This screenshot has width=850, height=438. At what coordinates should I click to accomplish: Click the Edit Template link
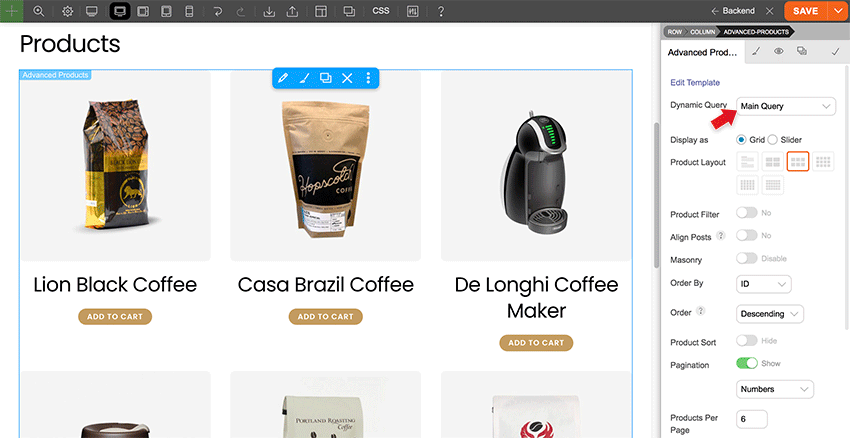(x=695, y=82)
